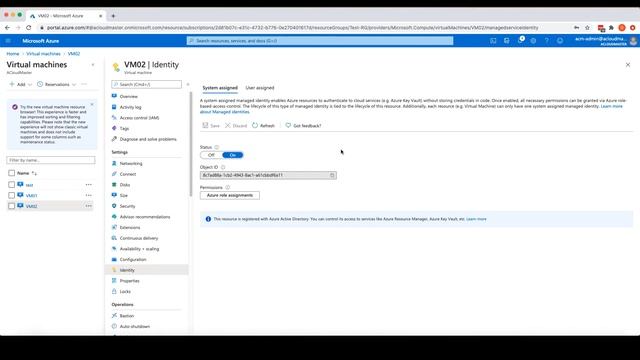Click Refresh in Identity toolbar
640x360 pixels.
[263, 126]
